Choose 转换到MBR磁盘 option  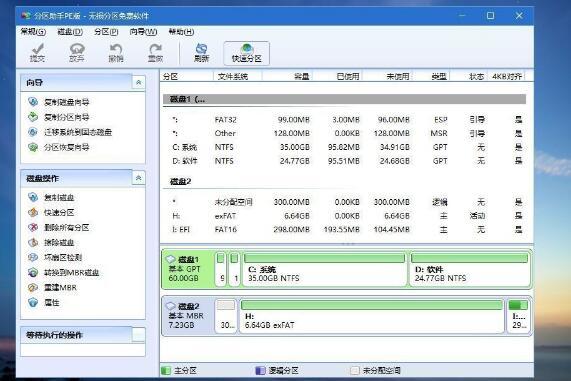[71, 272]
